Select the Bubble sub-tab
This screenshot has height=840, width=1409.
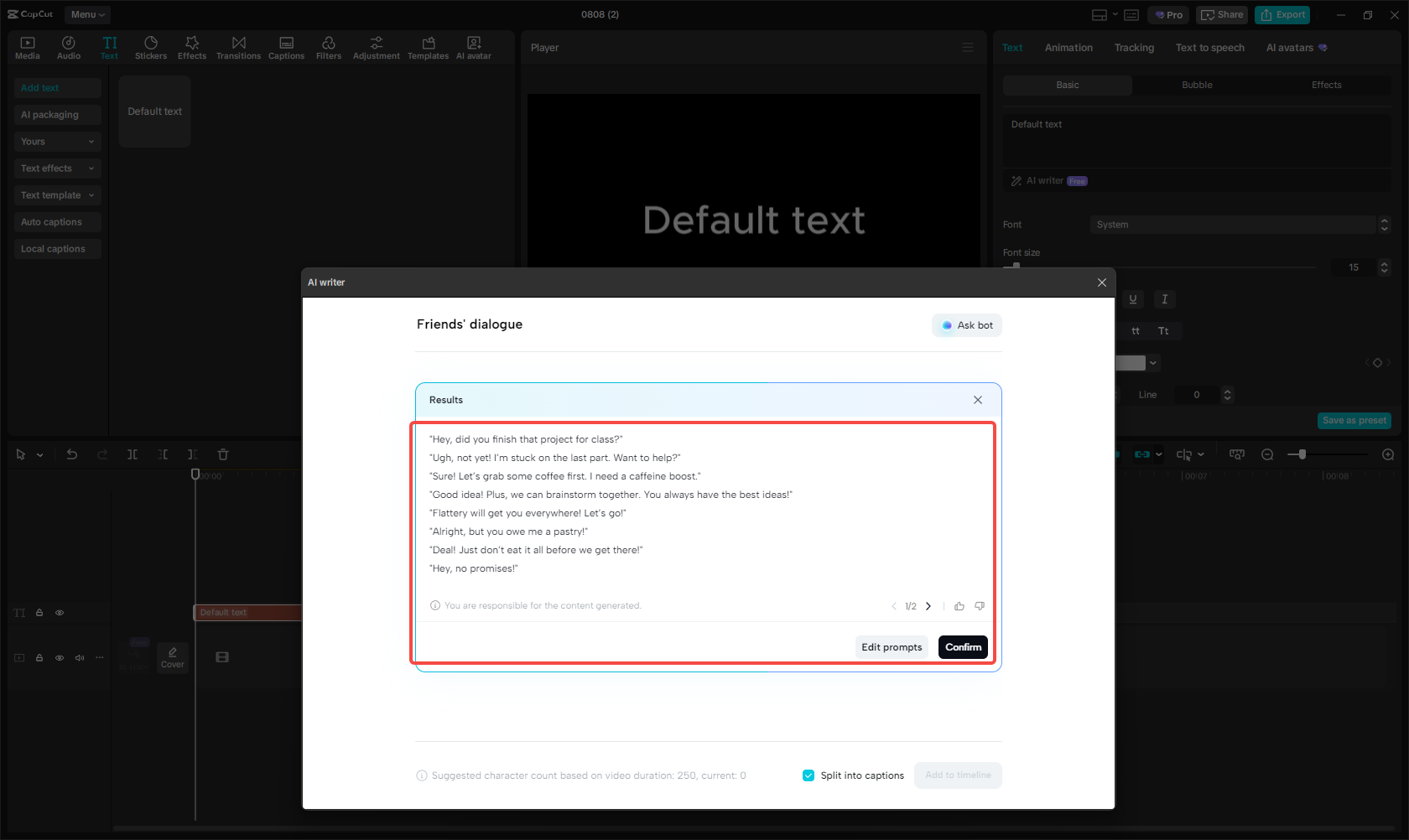click(x=1197, y=85)
